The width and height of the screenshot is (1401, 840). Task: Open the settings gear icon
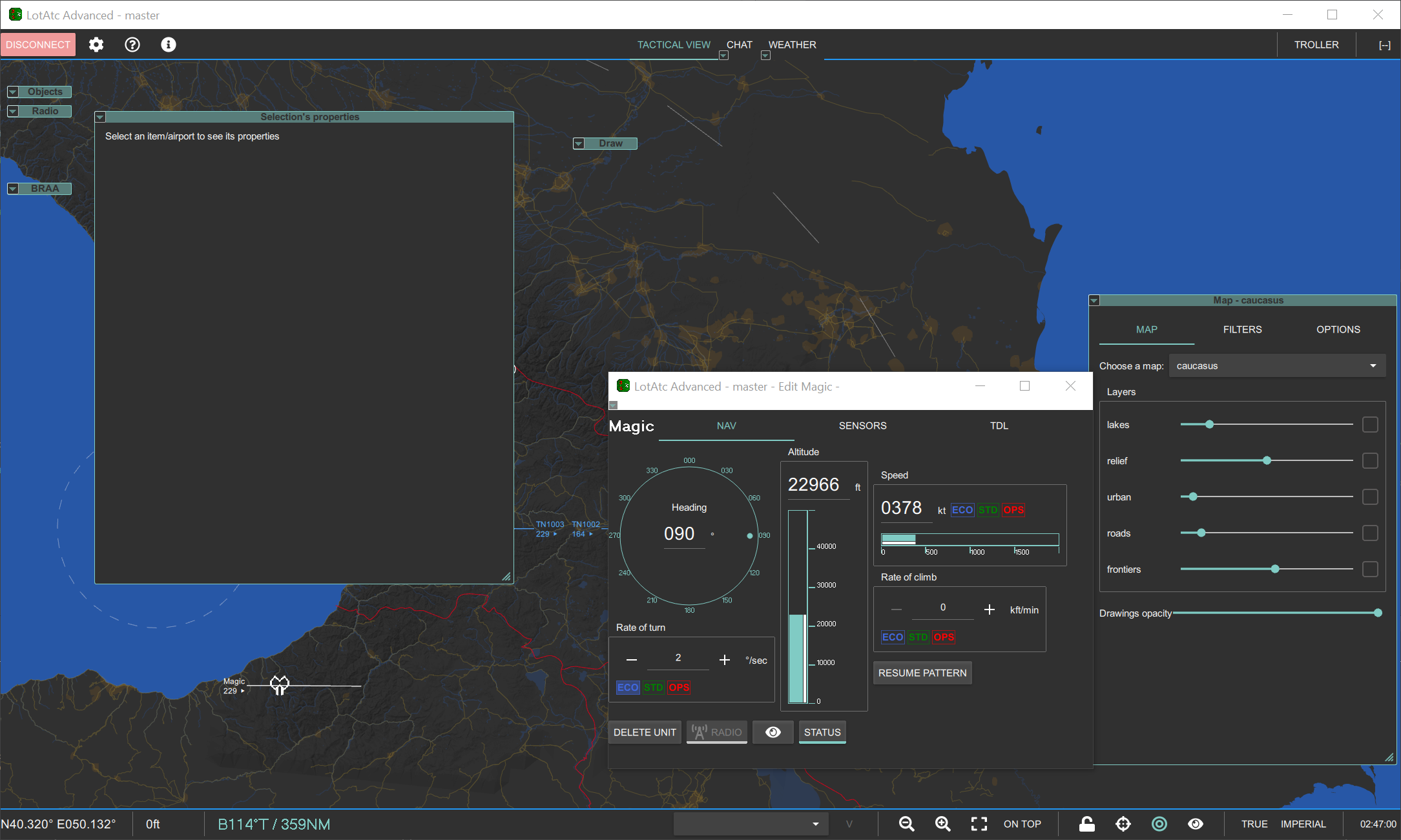click(96, 45)
